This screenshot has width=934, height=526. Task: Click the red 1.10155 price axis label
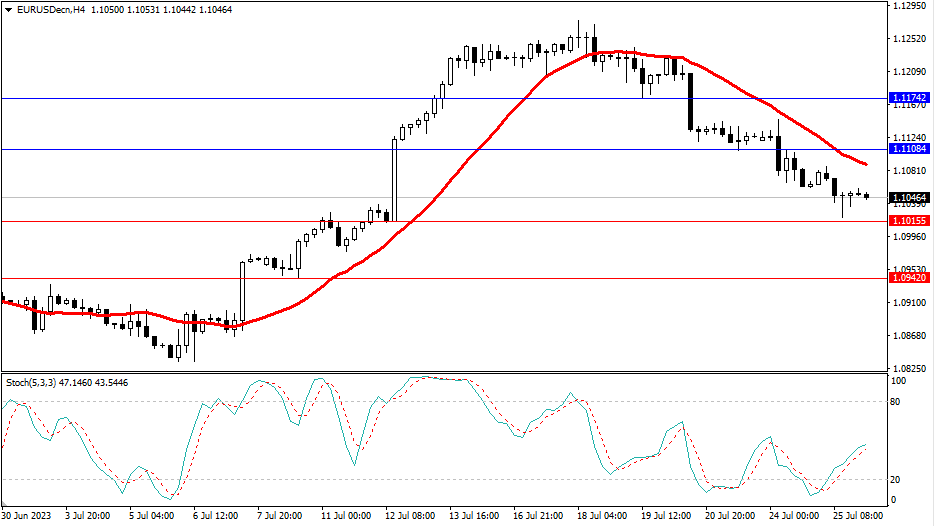pyautogui.click(x=909, y=221)
